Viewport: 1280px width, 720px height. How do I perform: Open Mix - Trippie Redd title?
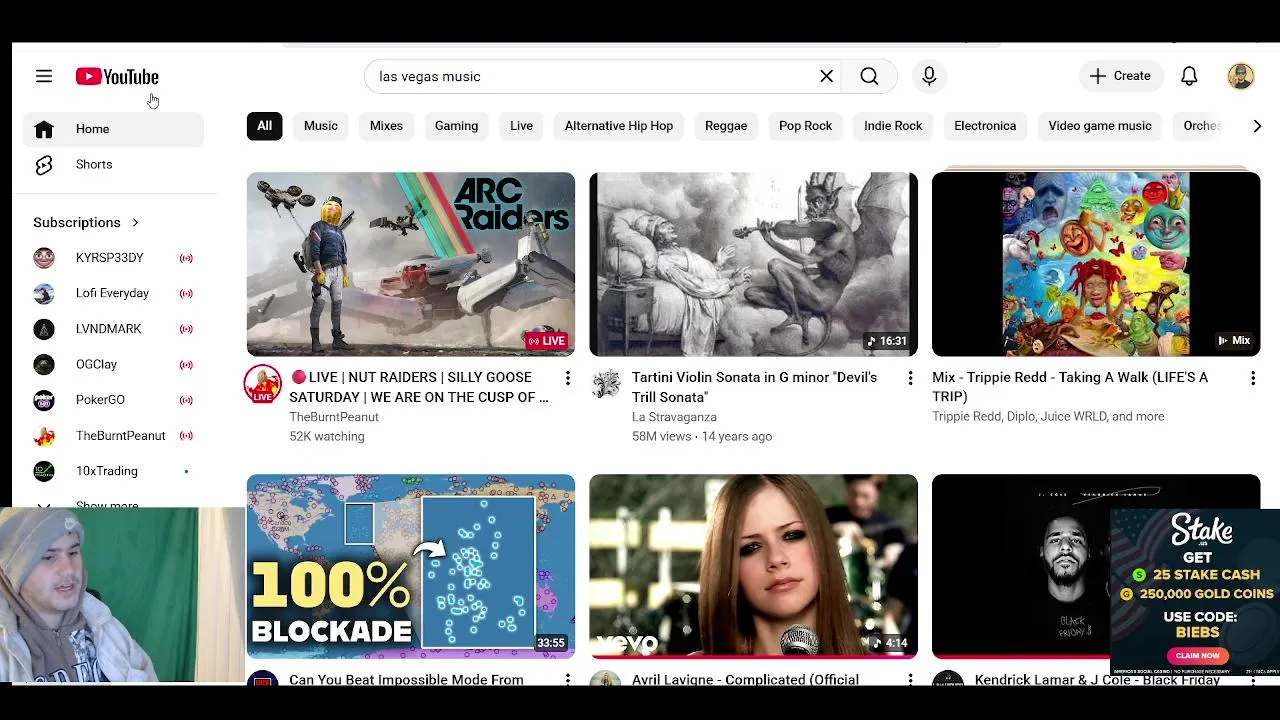1070,387
